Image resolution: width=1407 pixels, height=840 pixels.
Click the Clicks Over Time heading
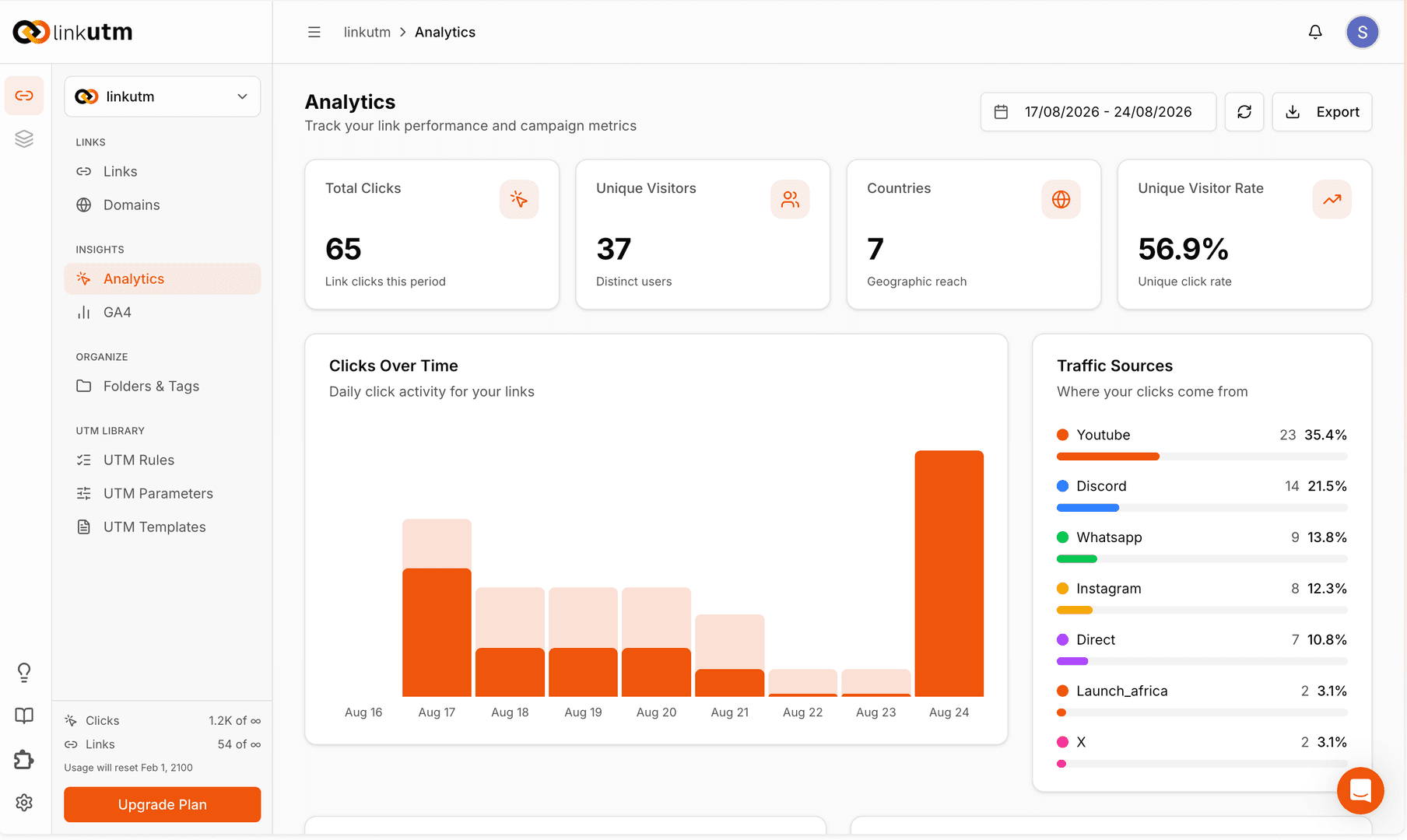click(x=394, y=366)
